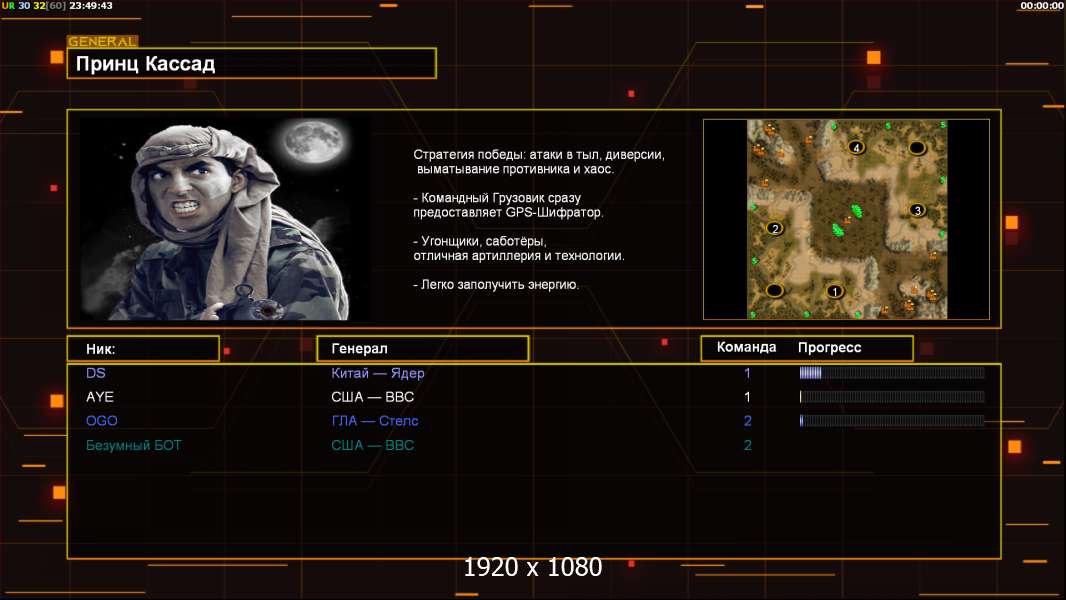The image size is (1066, 600).
Task: Click the Легко заполучить энергию line
Action: click(x=496, y=285)
